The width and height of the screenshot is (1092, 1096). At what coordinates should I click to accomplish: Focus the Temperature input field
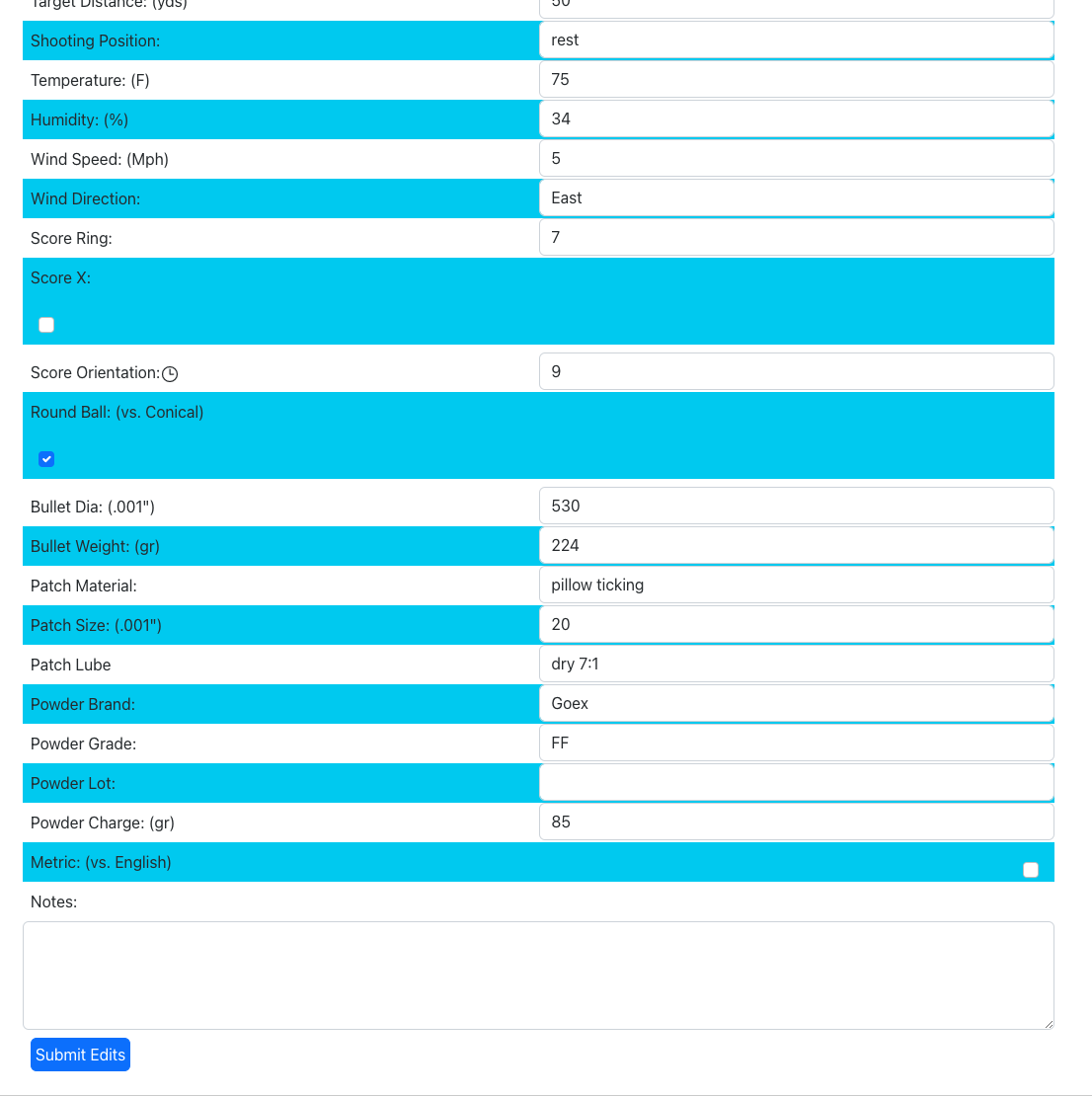[x=796, y=80]
